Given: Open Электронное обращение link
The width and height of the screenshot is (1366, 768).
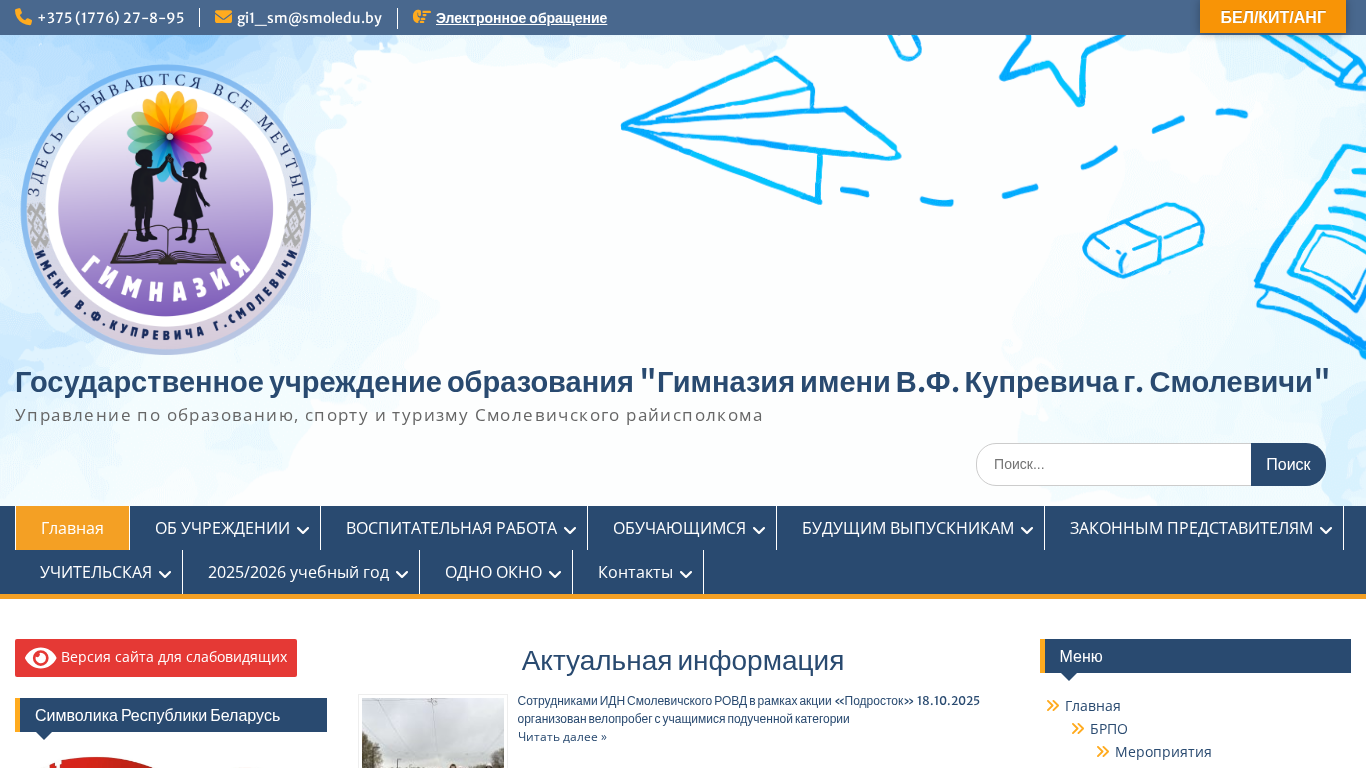Looking at the screenshot, I should tap(521, 18).
